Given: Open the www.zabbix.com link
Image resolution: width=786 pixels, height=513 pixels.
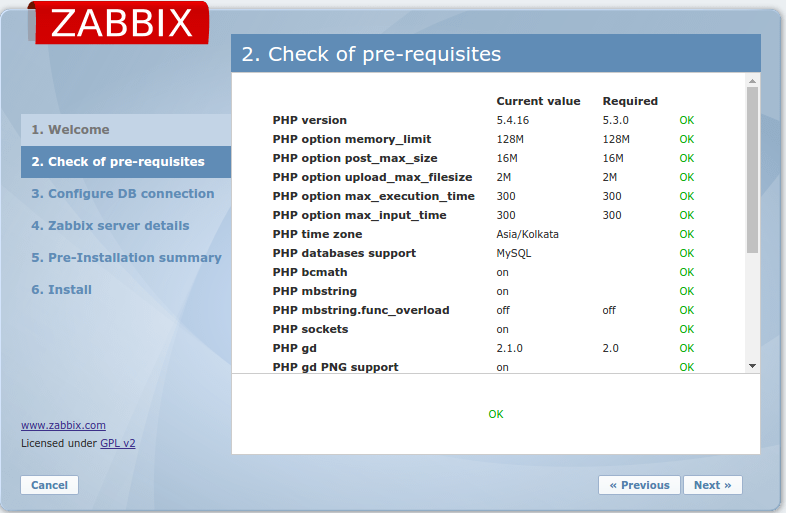Looking at the screenshot, I should point(63,425).
